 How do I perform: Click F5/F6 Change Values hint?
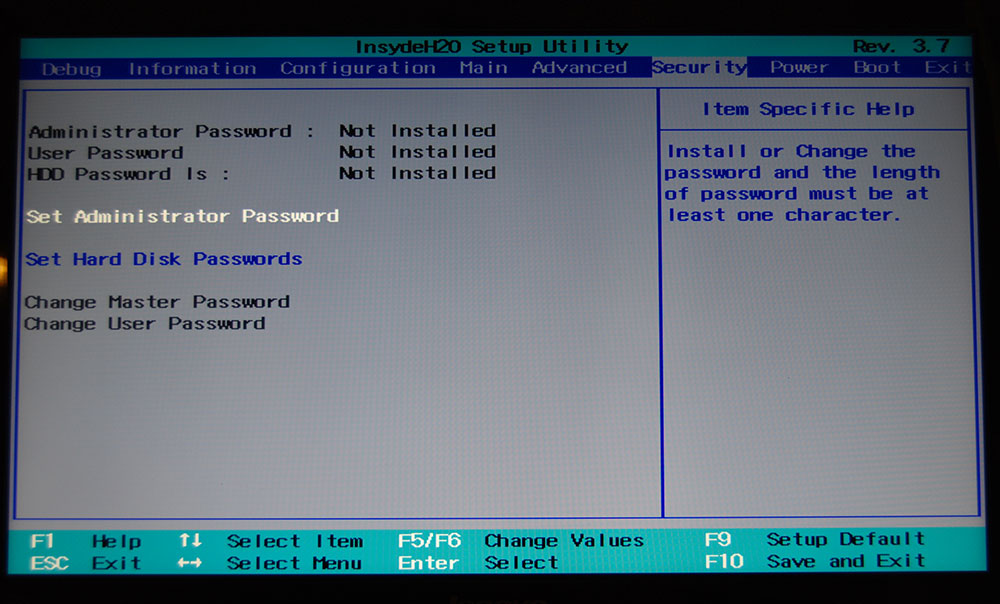tap(520, 540)
